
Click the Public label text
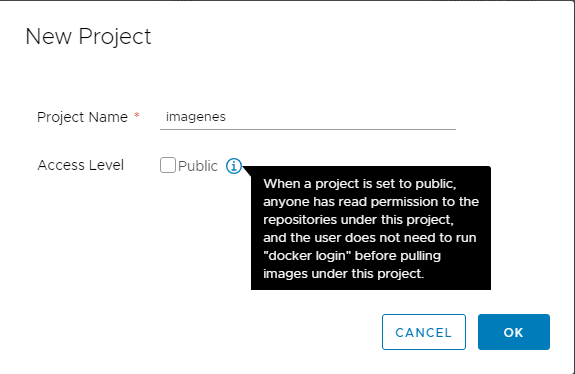[x=198, y=166]
